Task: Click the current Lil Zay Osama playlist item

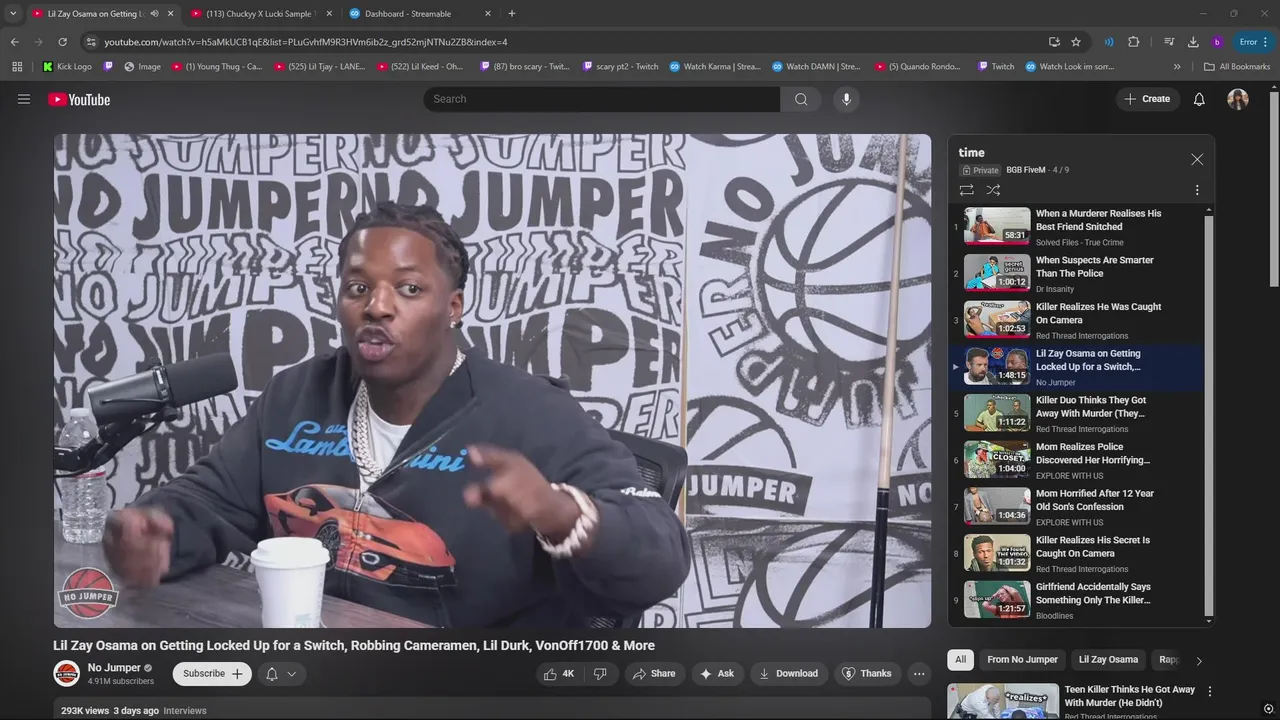Action: (1076, 367)
